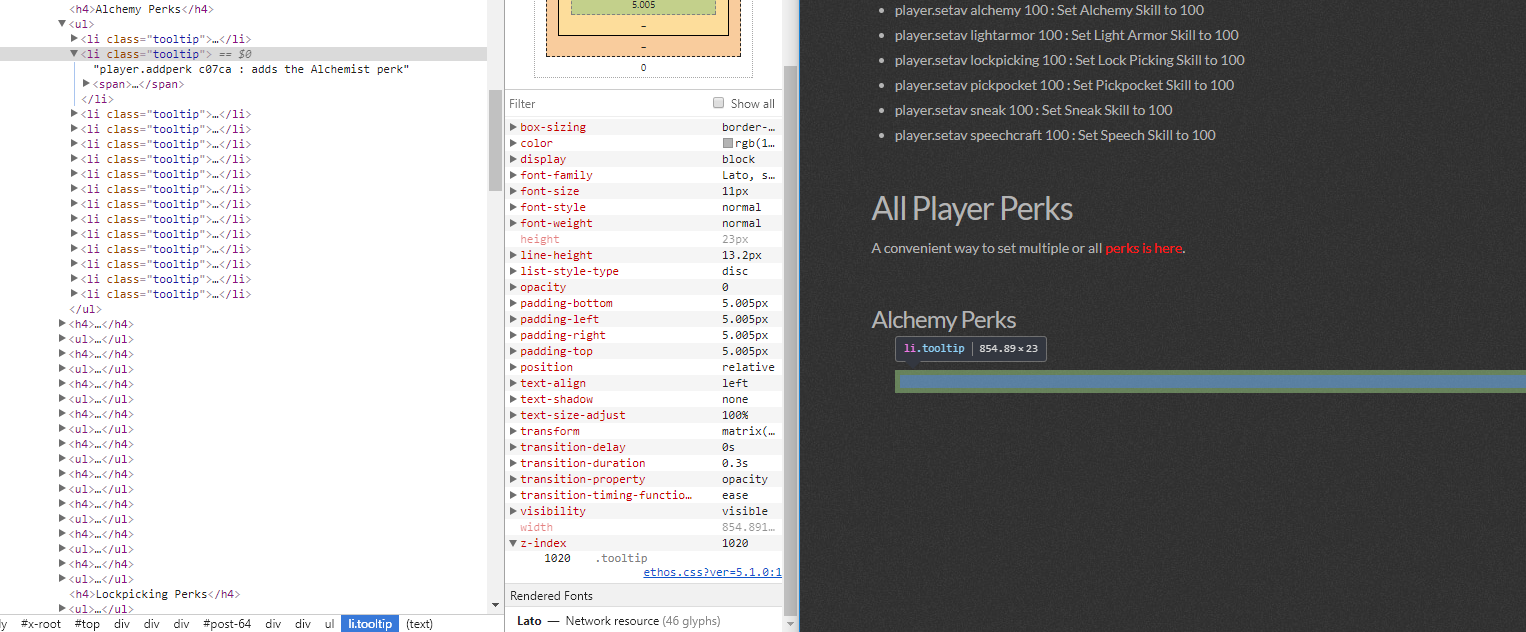Expand the span element in DOM tree
This screenshot has width=1526, height=632.
[x=86, y=84]
